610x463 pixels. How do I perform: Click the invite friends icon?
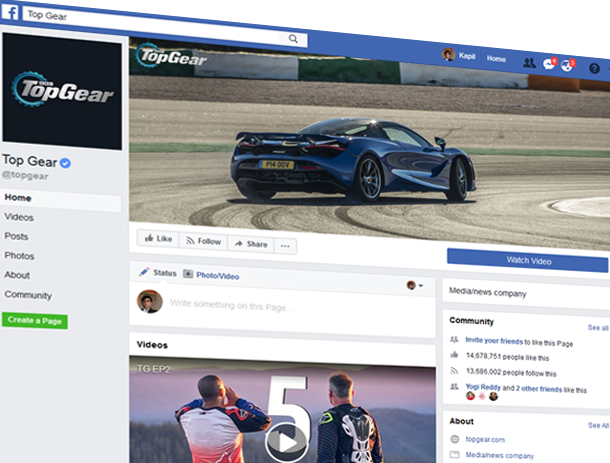[x=454, y=339]
